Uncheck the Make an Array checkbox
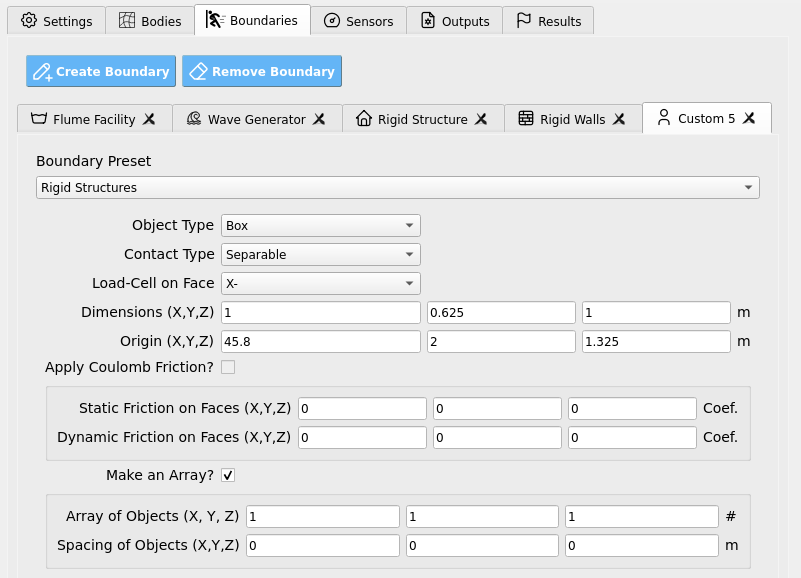This screenshot has width=801, height=578. click(x=228, y=475)
